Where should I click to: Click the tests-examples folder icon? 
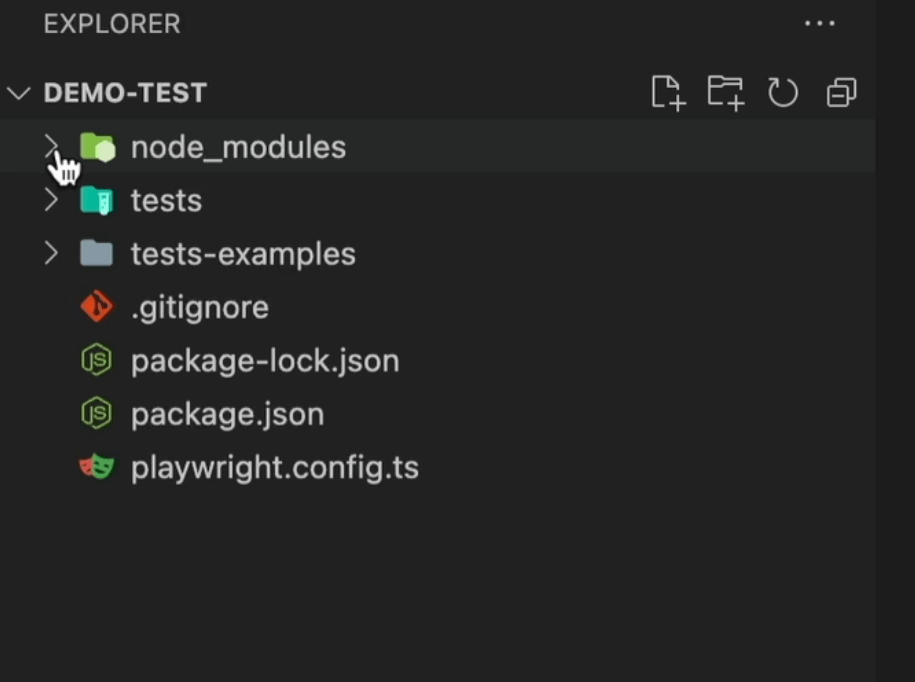click(97, 254)
